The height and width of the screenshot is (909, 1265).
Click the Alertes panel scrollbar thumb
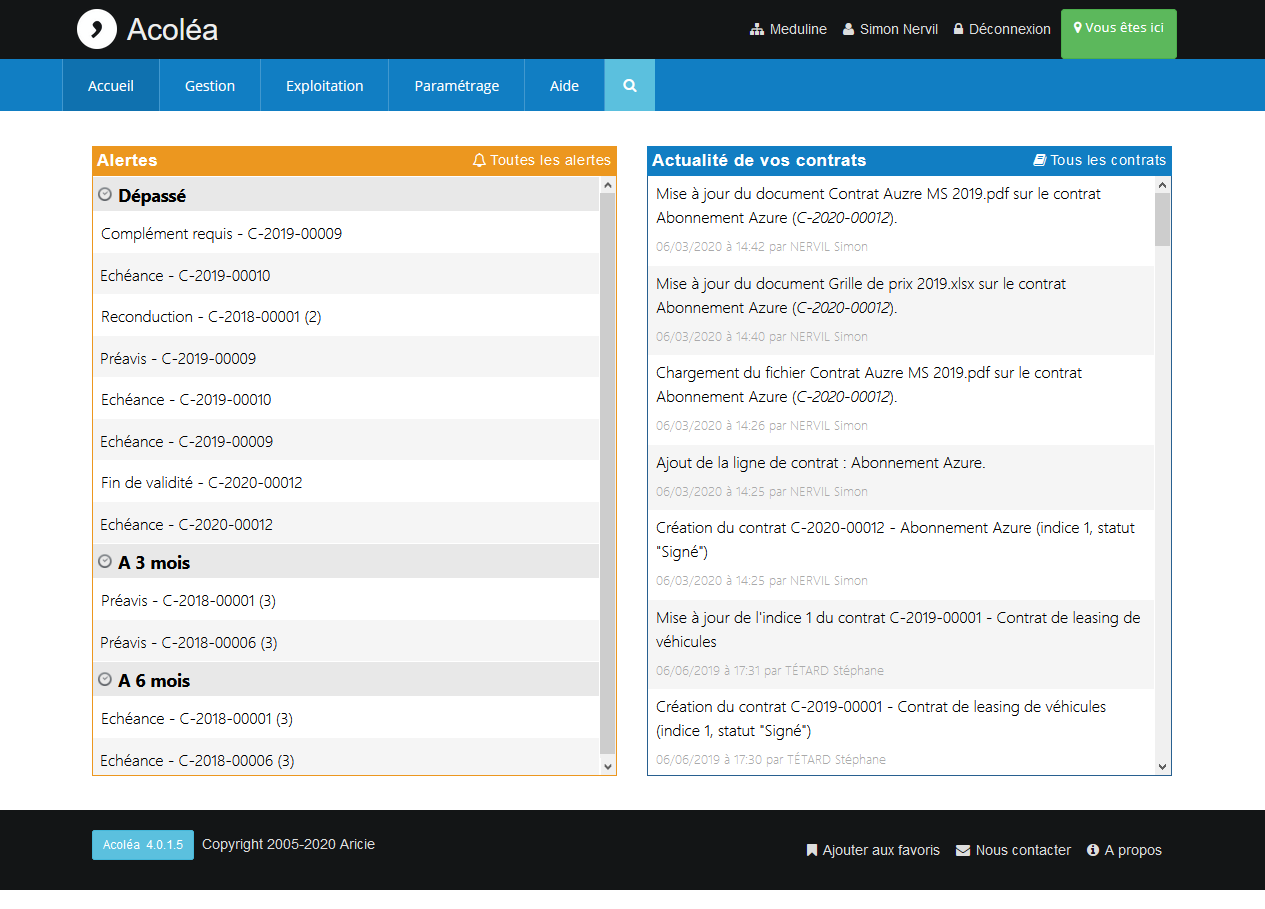pos(607,474)
